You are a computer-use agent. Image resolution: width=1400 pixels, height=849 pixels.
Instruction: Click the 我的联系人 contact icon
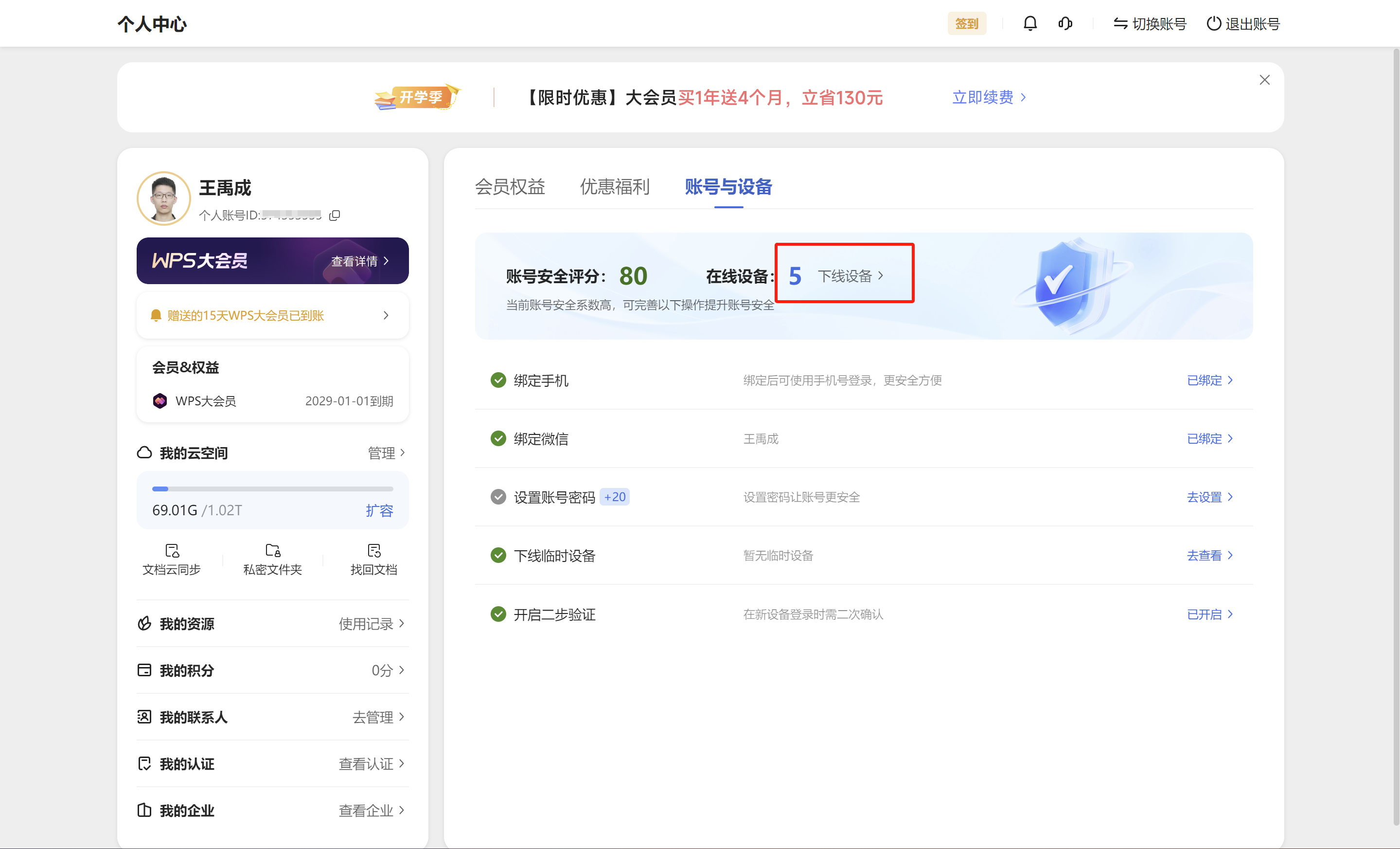144,717
